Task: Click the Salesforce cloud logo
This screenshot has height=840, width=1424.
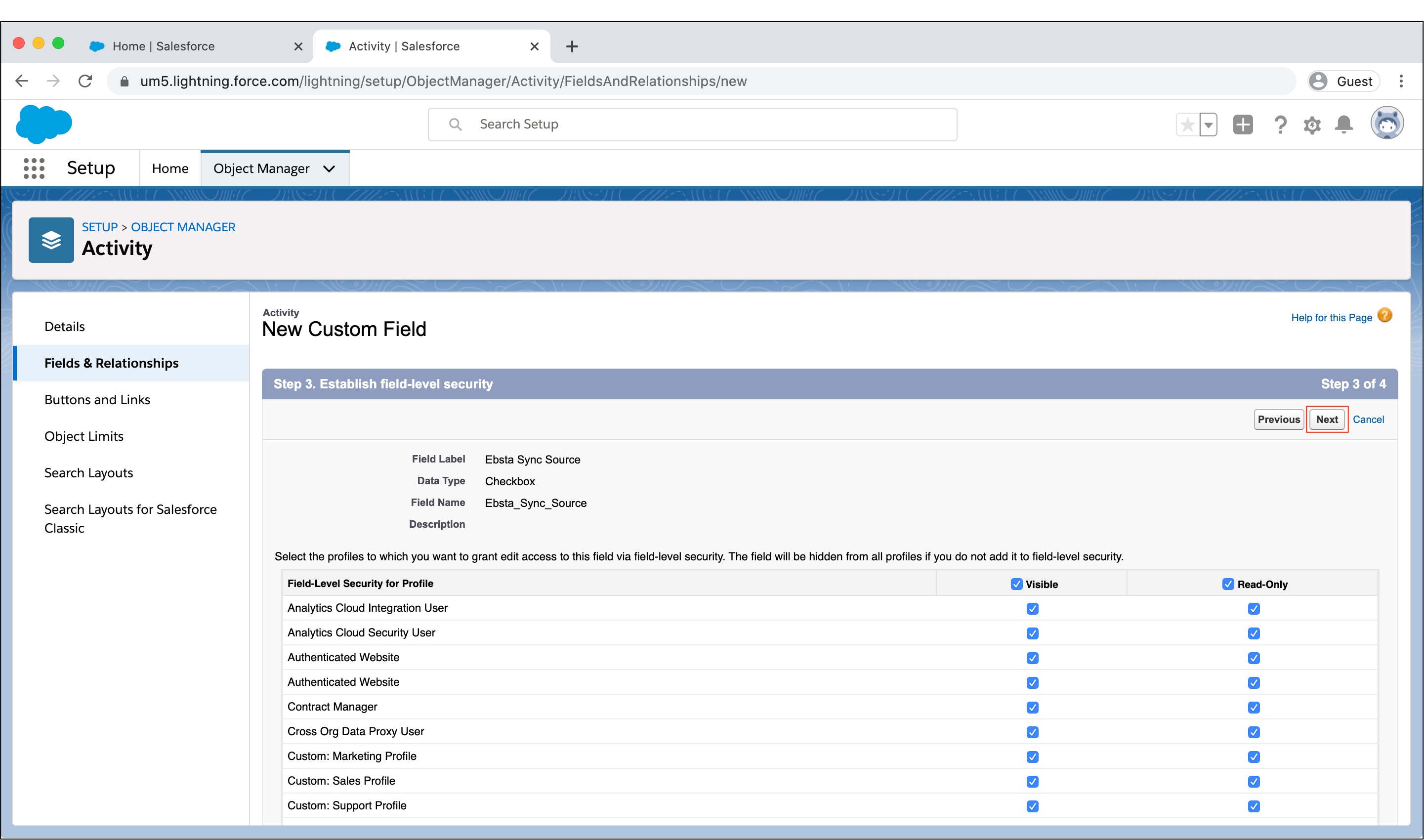Action: click(44, 124)
